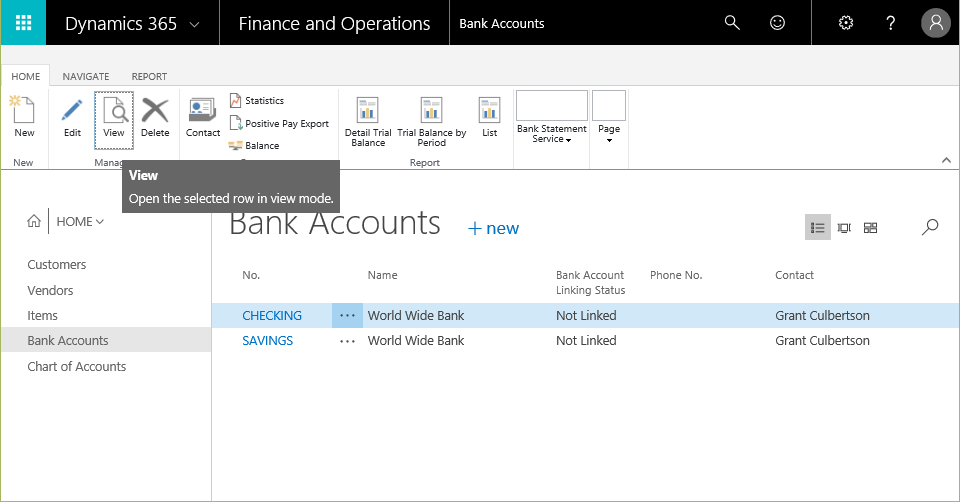Open Items in the side navigation
The image size is (960, 502).
42,315
